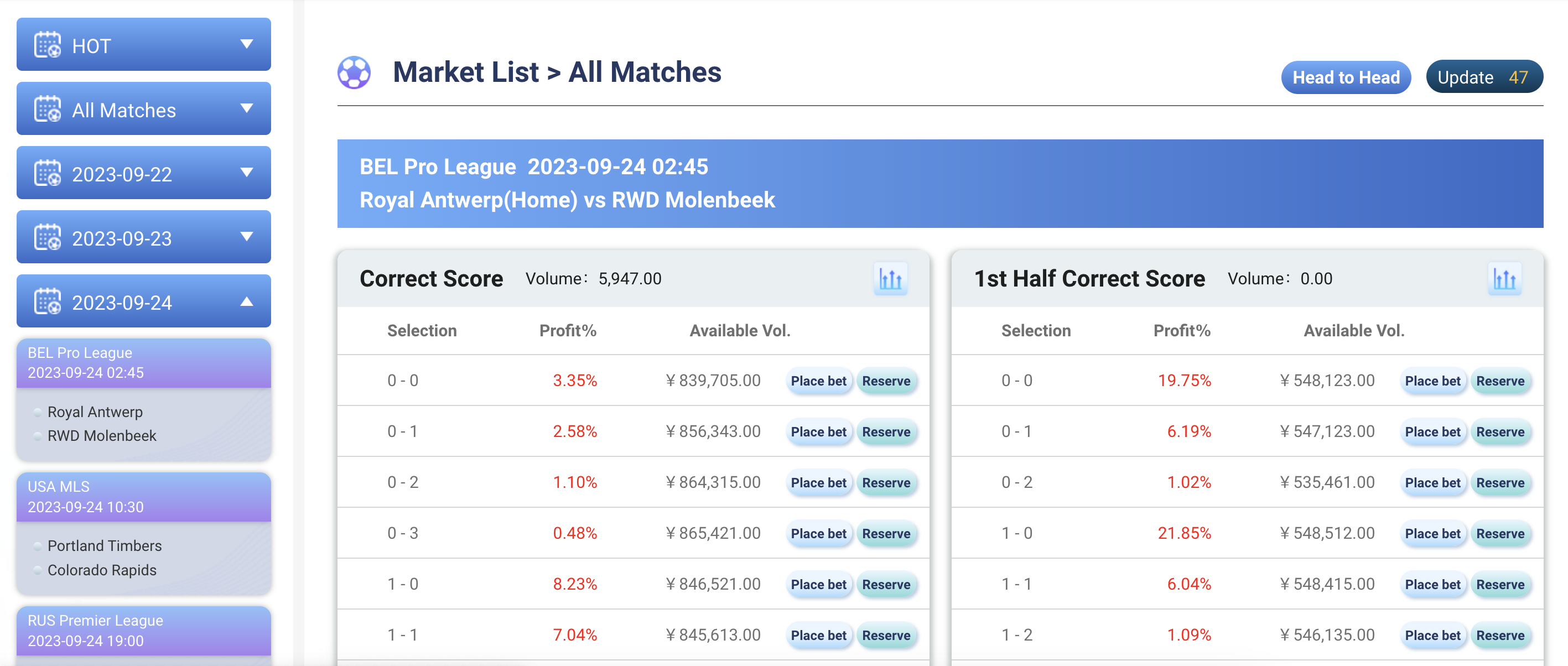Image resolution: width=1568 pixels, height=666 pixels.
Task: Reserve Correct Score 0 - 0
Action: pyautogui.click(x=886, y=381)
